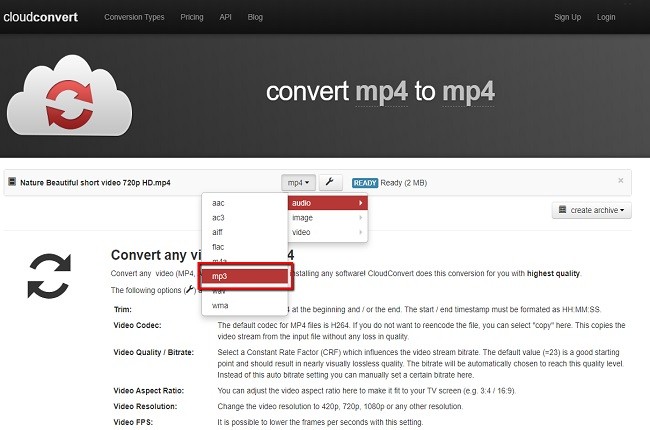Click the Video Quality / Bitrate: label
This screenshot has height=430, width=650.
(x=153, y=352)
